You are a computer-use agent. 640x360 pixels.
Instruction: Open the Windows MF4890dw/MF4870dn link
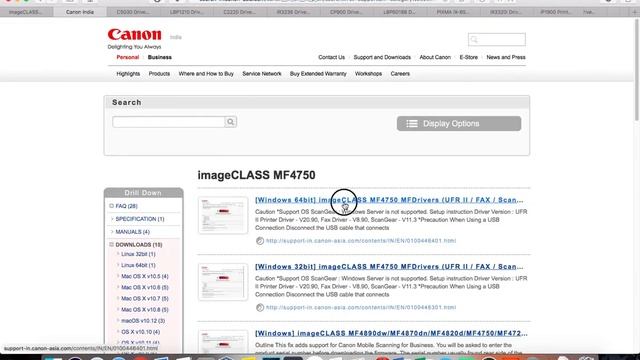391,333
